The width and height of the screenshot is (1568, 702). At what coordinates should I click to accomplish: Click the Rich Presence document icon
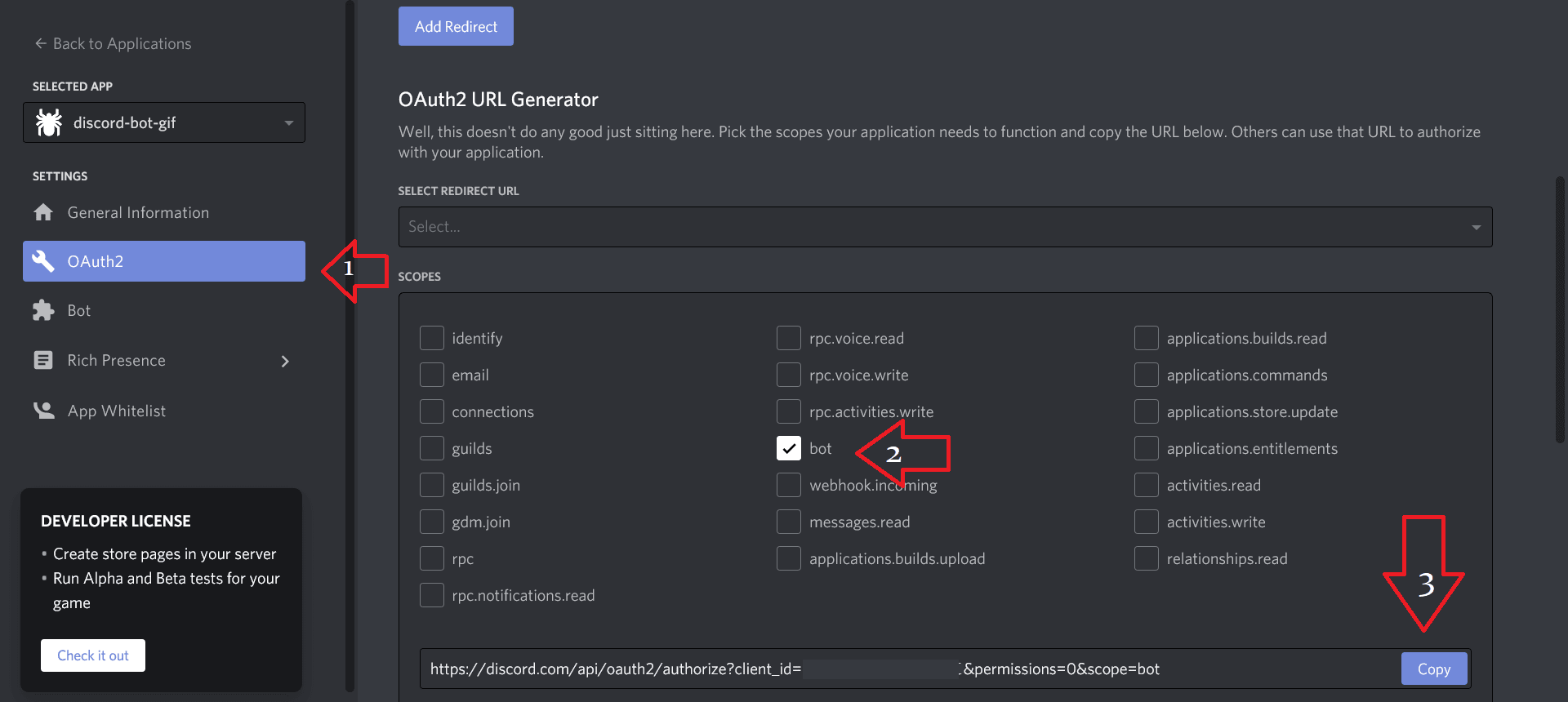43,360
